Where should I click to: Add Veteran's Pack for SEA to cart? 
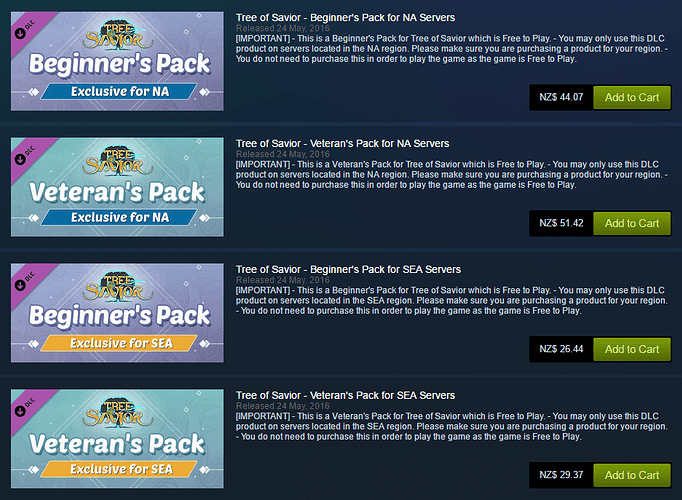pyautogui.click(x=632, y=475)
